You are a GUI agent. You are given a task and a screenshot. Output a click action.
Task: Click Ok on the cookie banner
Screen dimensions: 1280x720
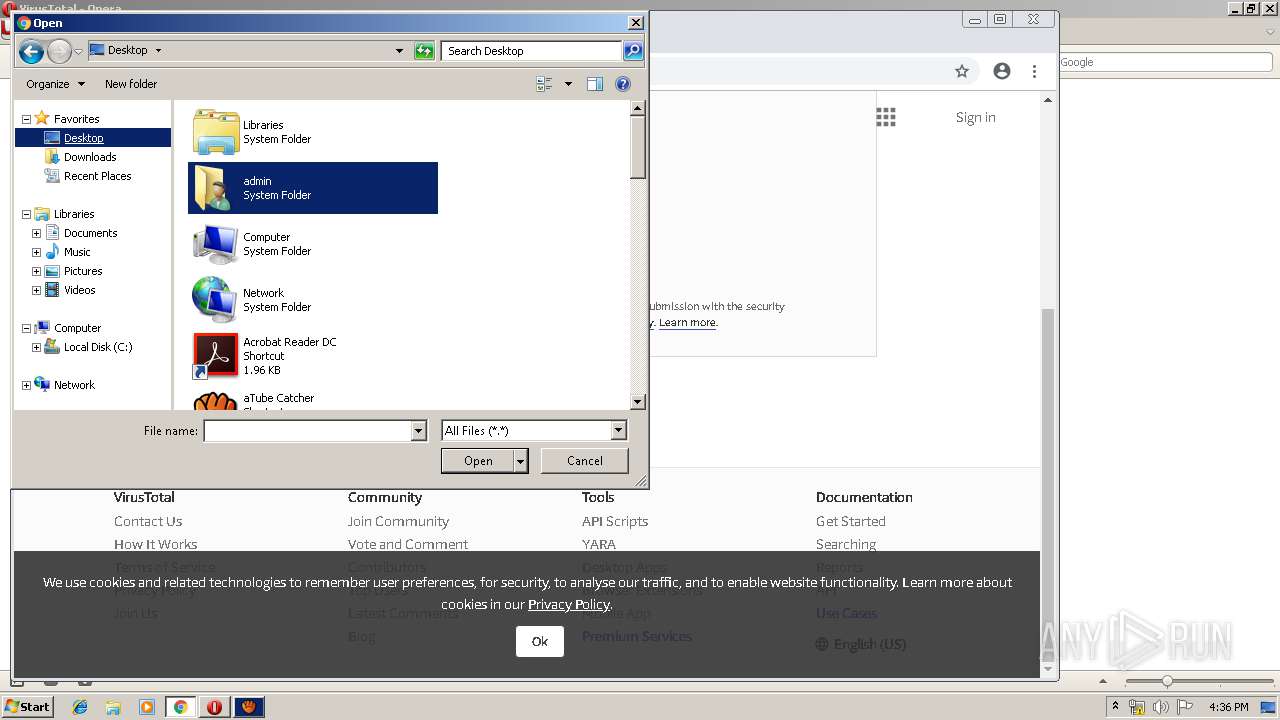(x=540, y=642)
